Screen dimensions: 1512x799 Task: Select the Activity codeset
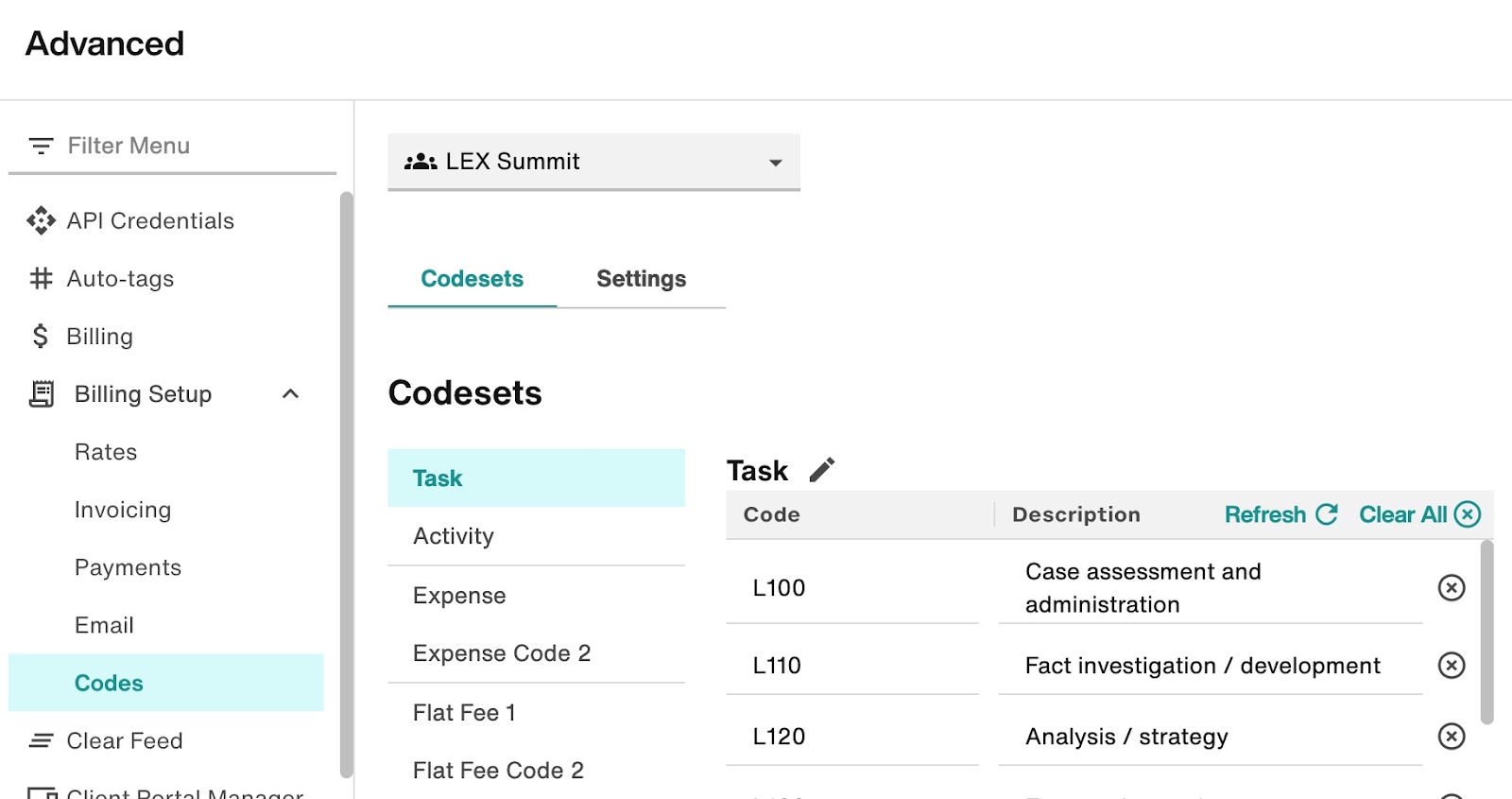[x=454, y=536]
